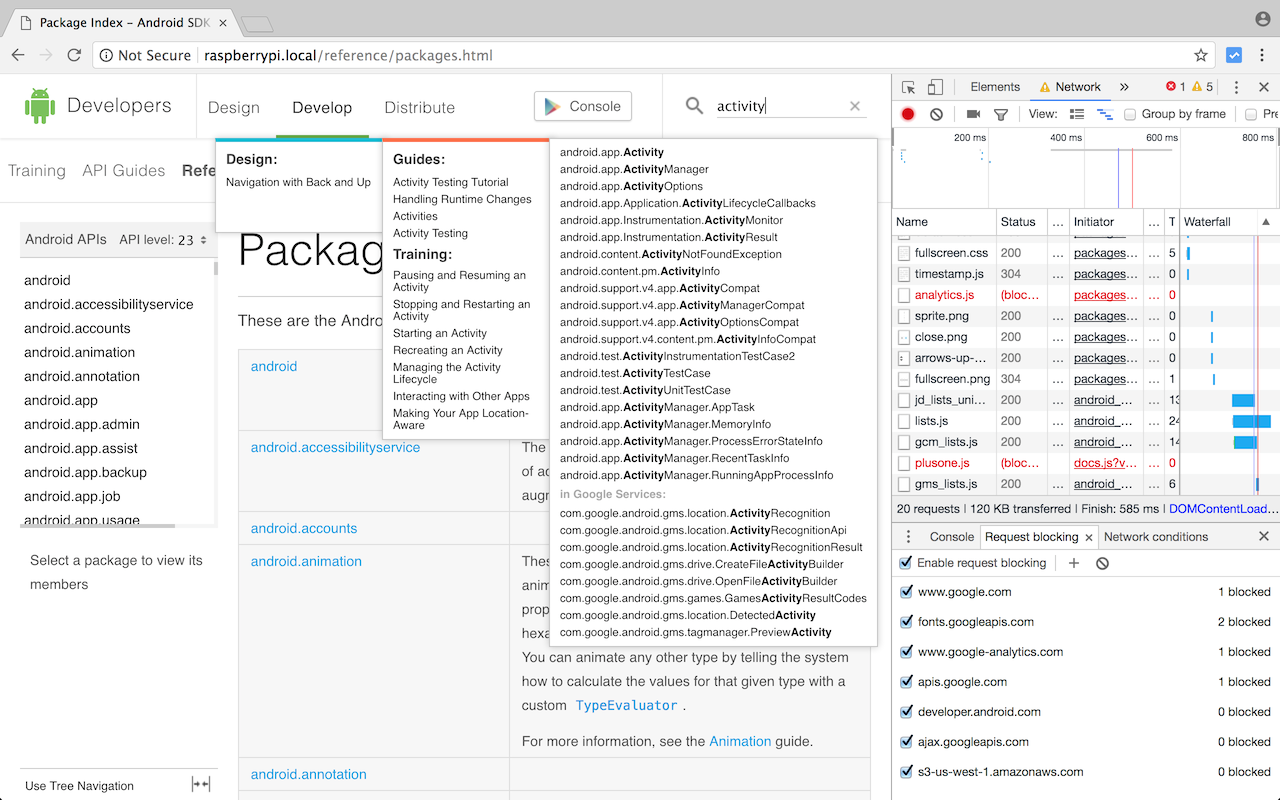Click the warnings count indicator
The image size is (1280, 800).
click(1203, 87)
